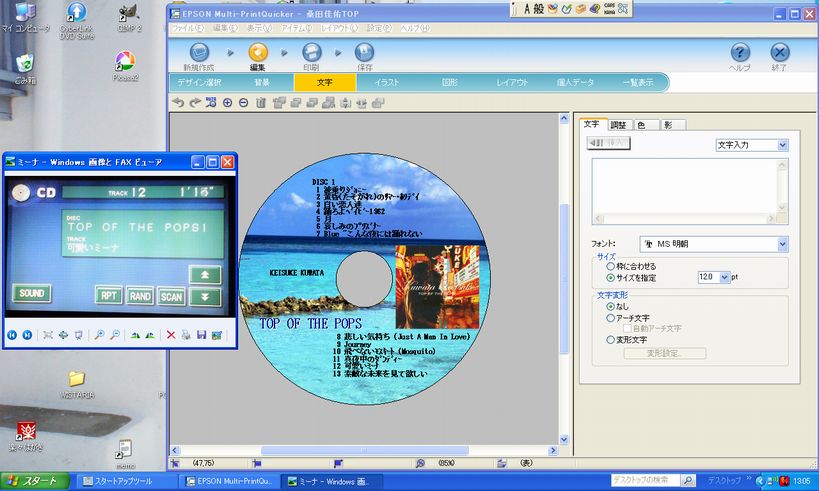Open the ファイル menu
The image size is (819, 491).
[188, 28]
